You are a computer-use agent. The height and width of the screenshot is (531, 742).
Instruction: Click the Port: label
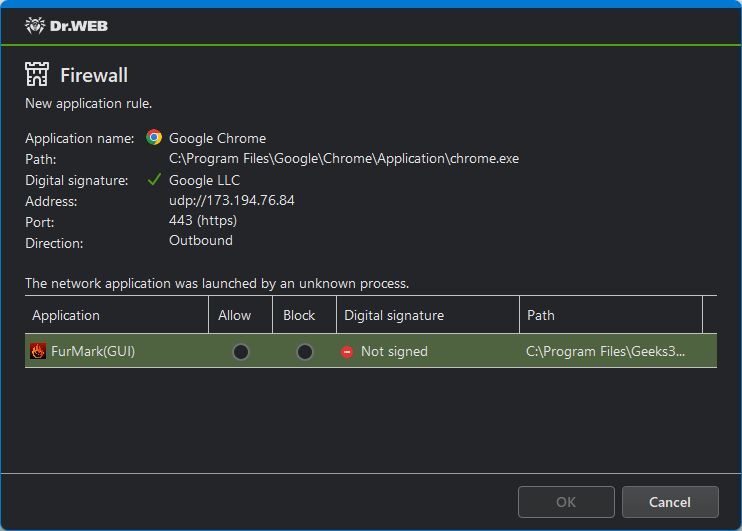(40, 222)
